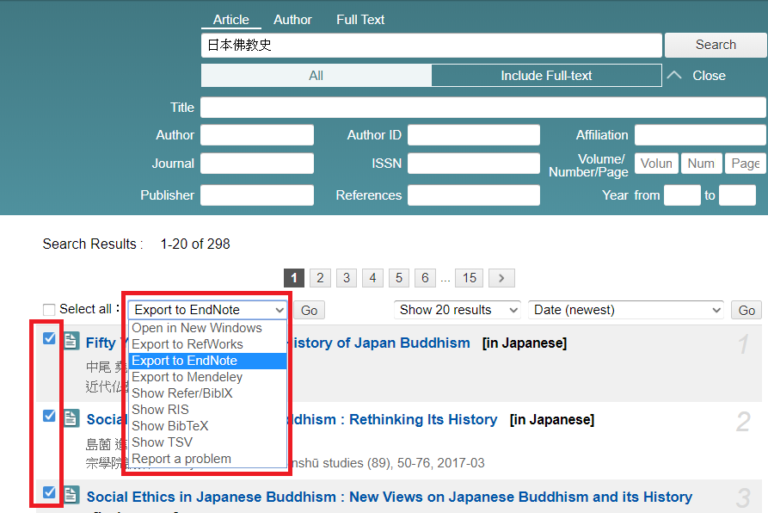Select Show BibTeX option in list
The width and height of the screenshot is (768, 513).
point(170,426)
